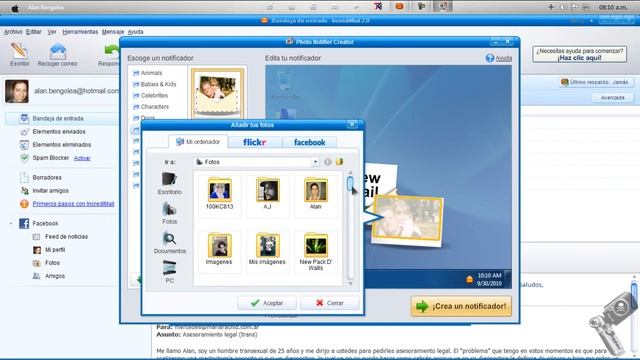The image size is (640, 360).
Task: Click the new folder icon beside Fotos dropdown
Action: [339, 162]
